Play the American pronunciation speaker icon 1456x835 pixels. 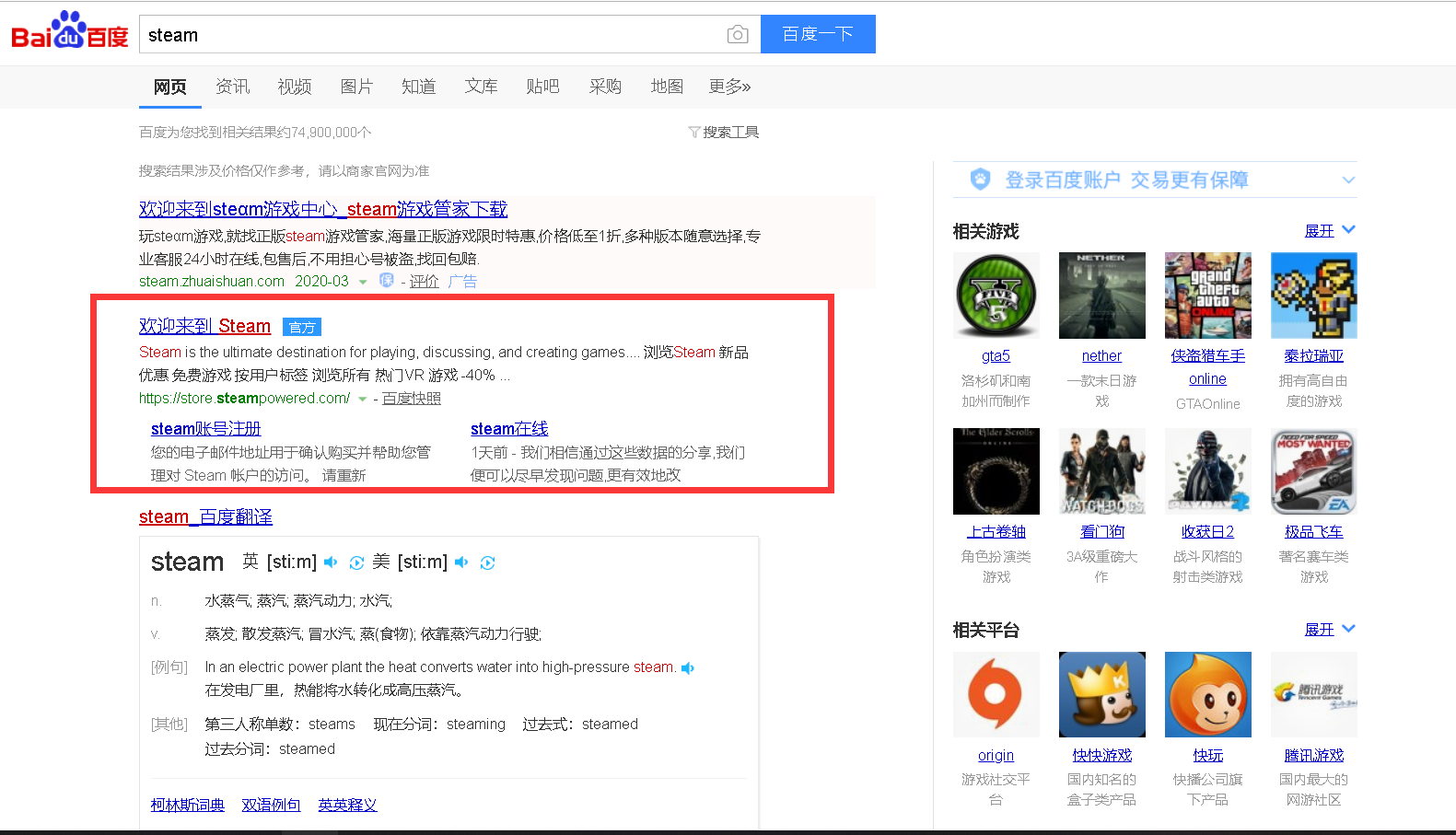(x=461, y=562)
